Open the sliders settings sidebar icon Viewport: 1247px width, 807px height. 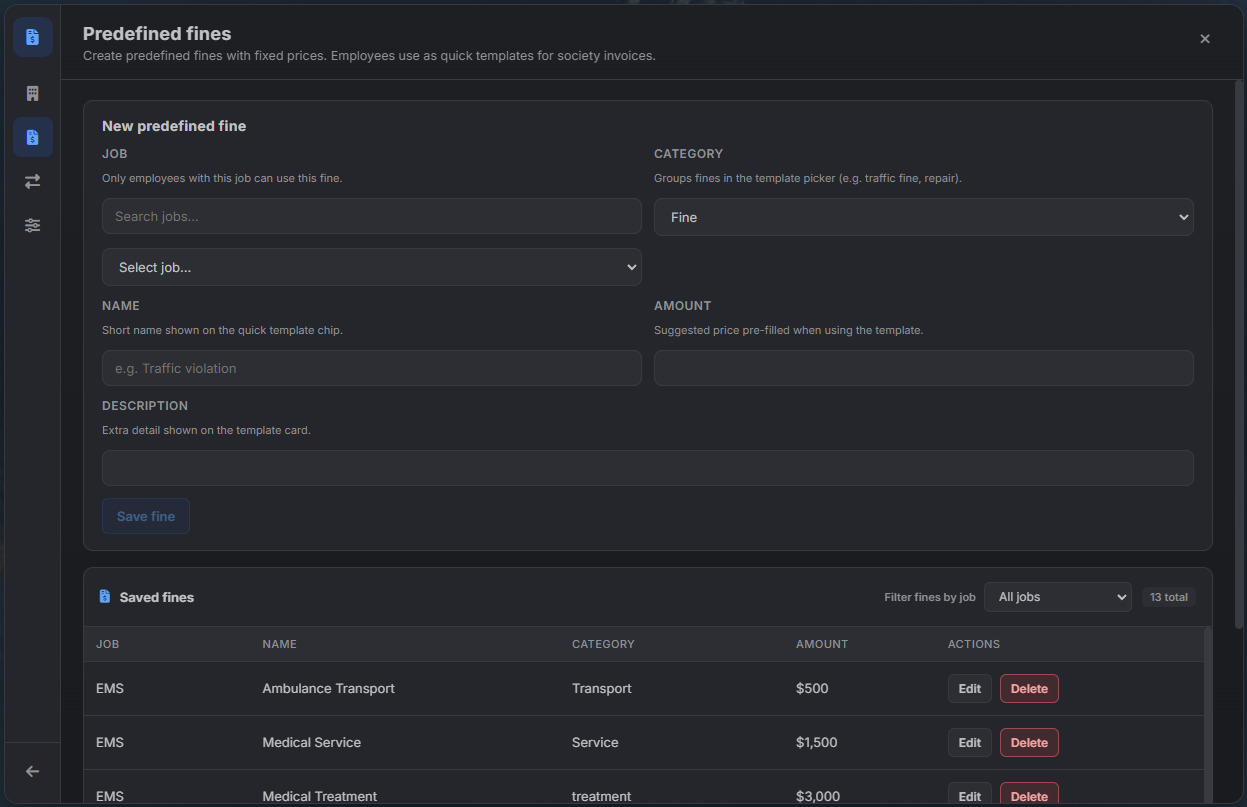coord(33,225)
